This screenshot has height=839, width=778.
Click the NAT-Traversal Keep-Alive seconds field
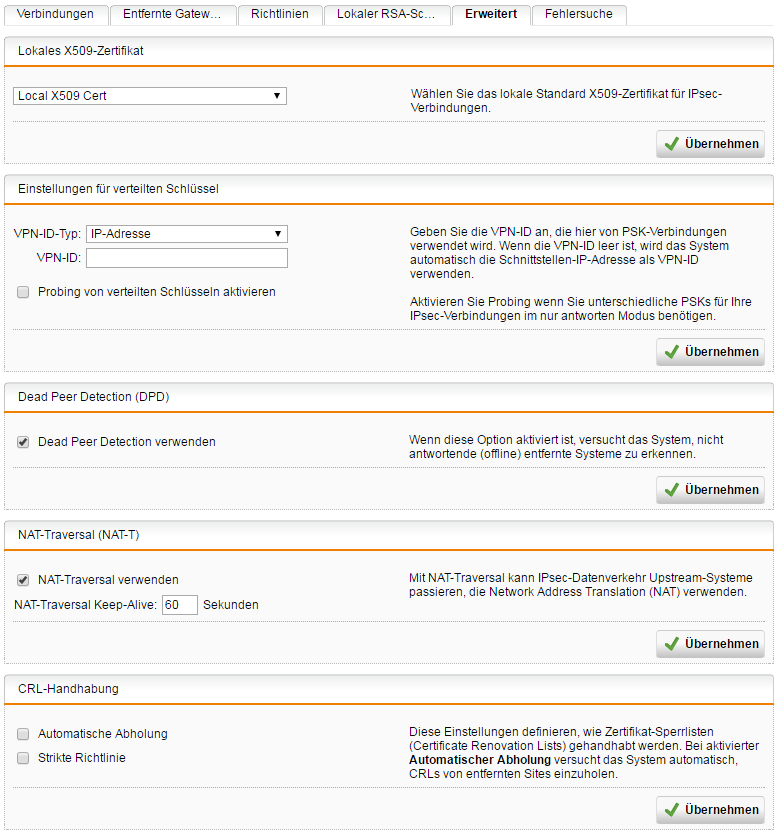(180, 605)
